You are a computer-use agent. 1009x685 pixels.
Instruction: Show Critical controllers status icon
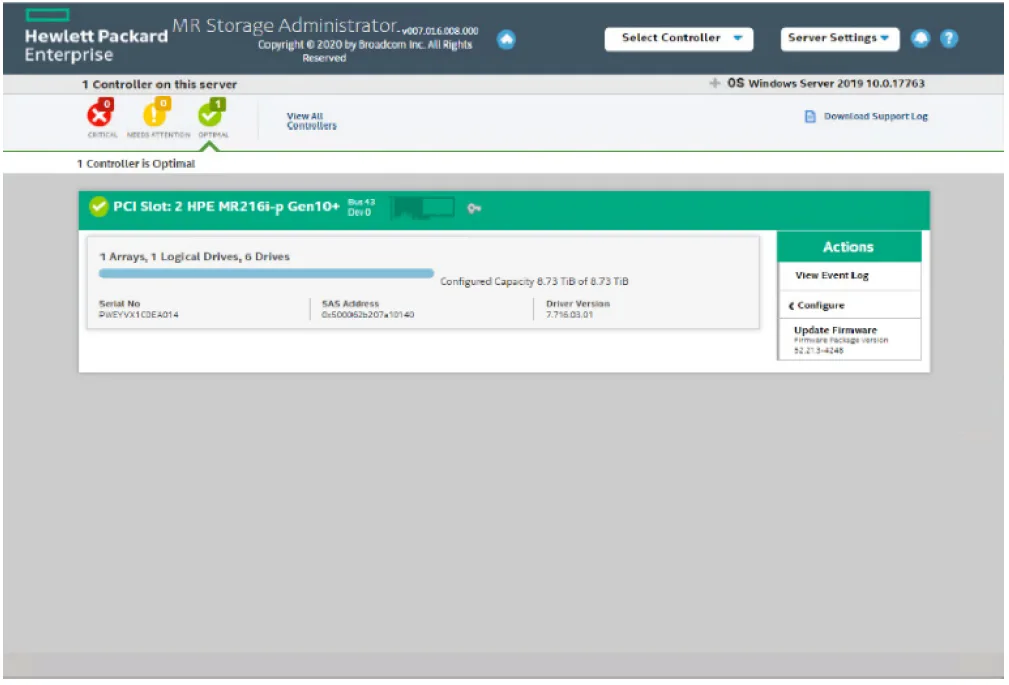tap(100, 113)
